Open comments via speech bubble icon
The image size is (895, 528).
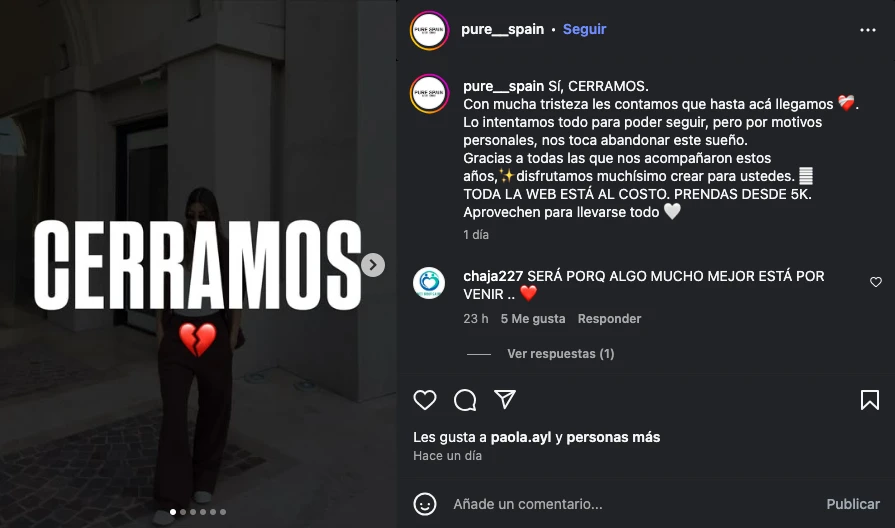click(465, 400)
